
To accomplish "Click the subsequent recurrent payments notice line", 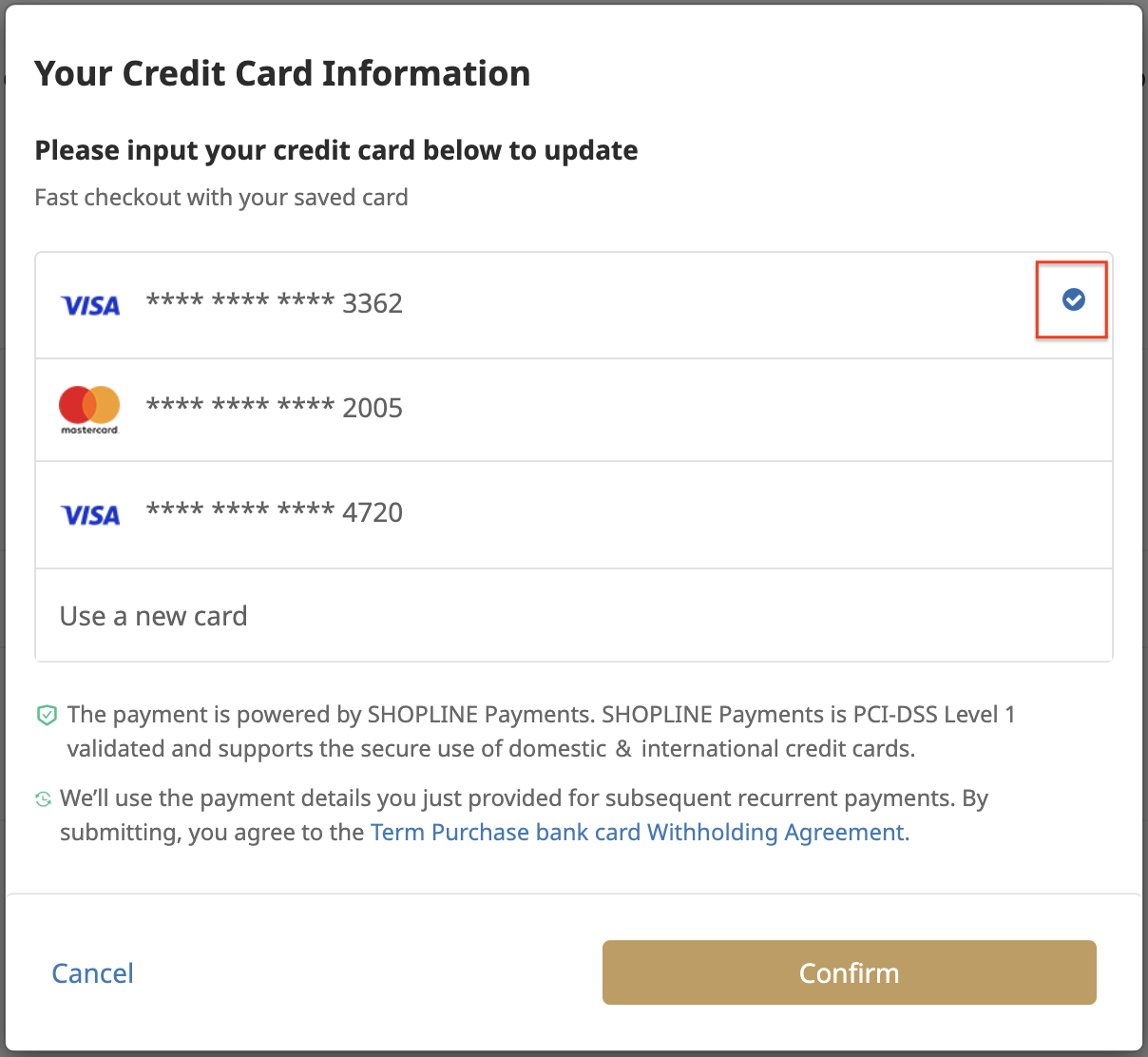I will click(x=525, y=798).
